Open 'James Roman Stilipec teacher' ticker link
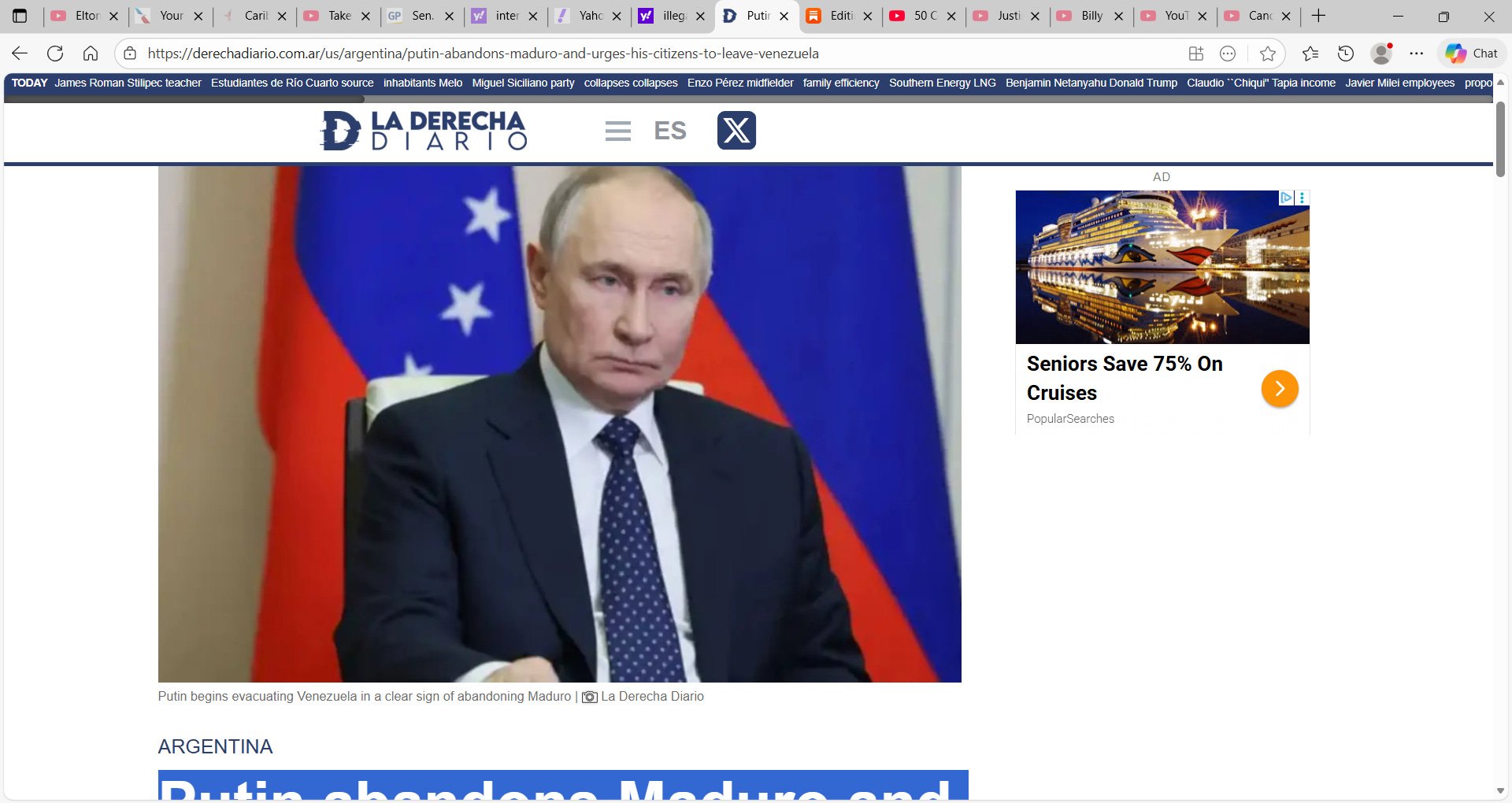Viewport: 1512px width, 803px height. pos(128,83)
